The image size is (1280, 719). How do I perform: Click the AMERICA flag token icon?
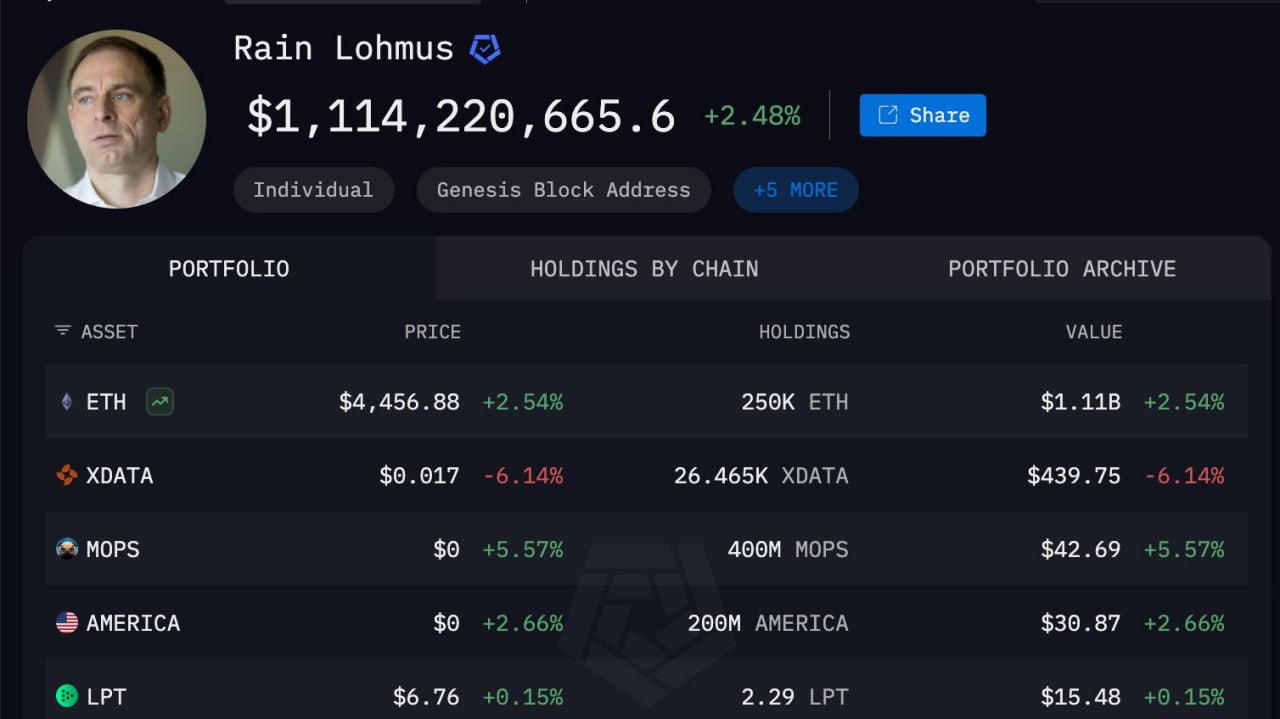(67, 623)
